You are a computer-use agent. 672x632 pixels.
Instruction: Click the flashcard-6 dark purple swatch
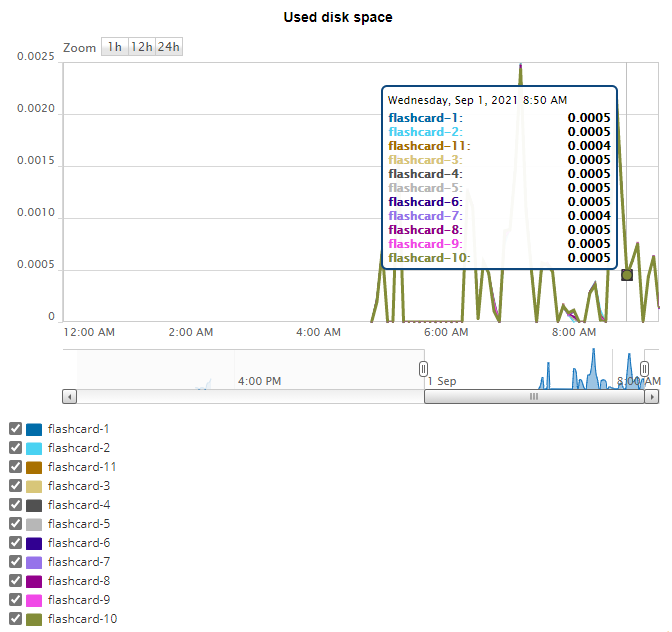coord(34,543)
